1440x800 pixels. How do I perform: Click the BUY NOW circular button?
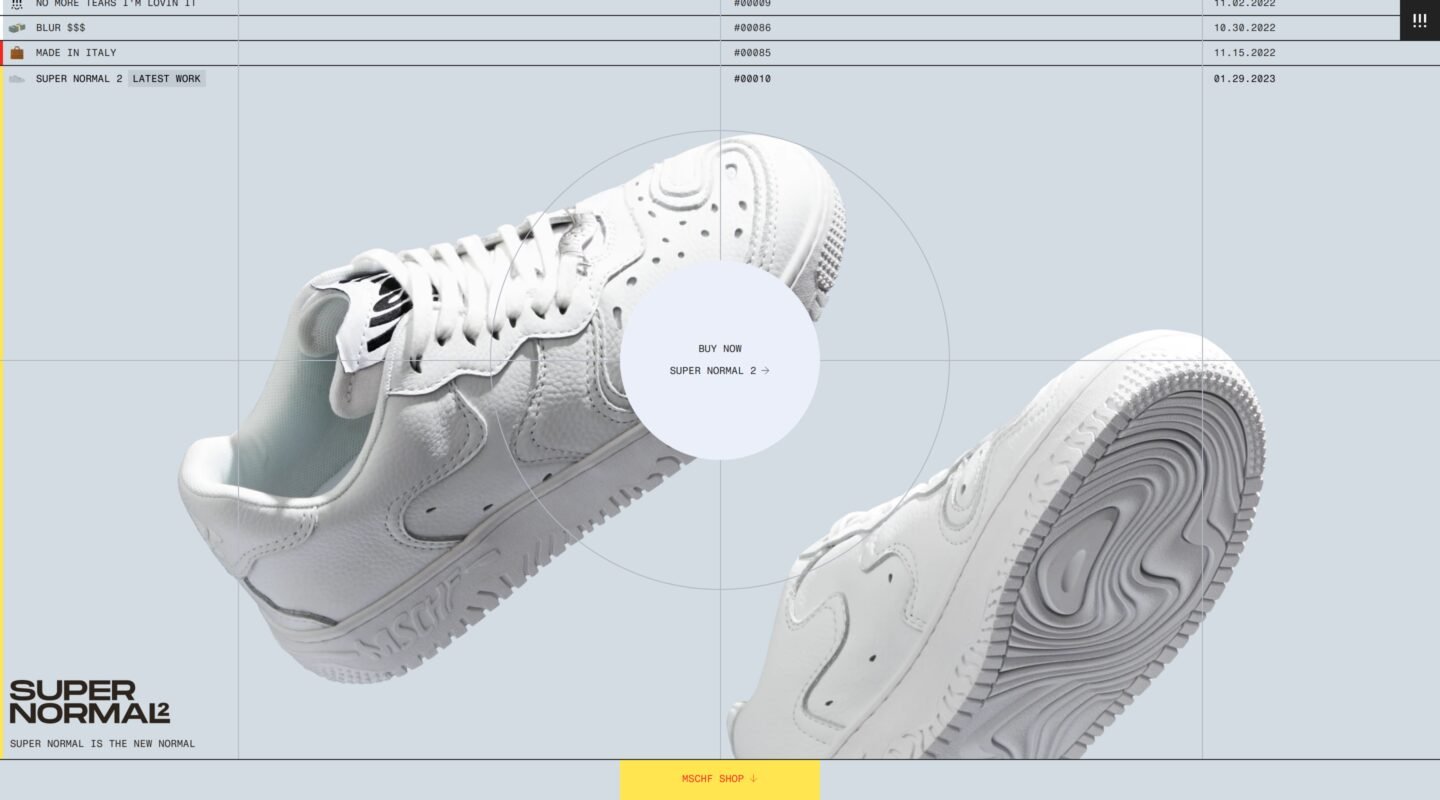click(x=720, y=360)
